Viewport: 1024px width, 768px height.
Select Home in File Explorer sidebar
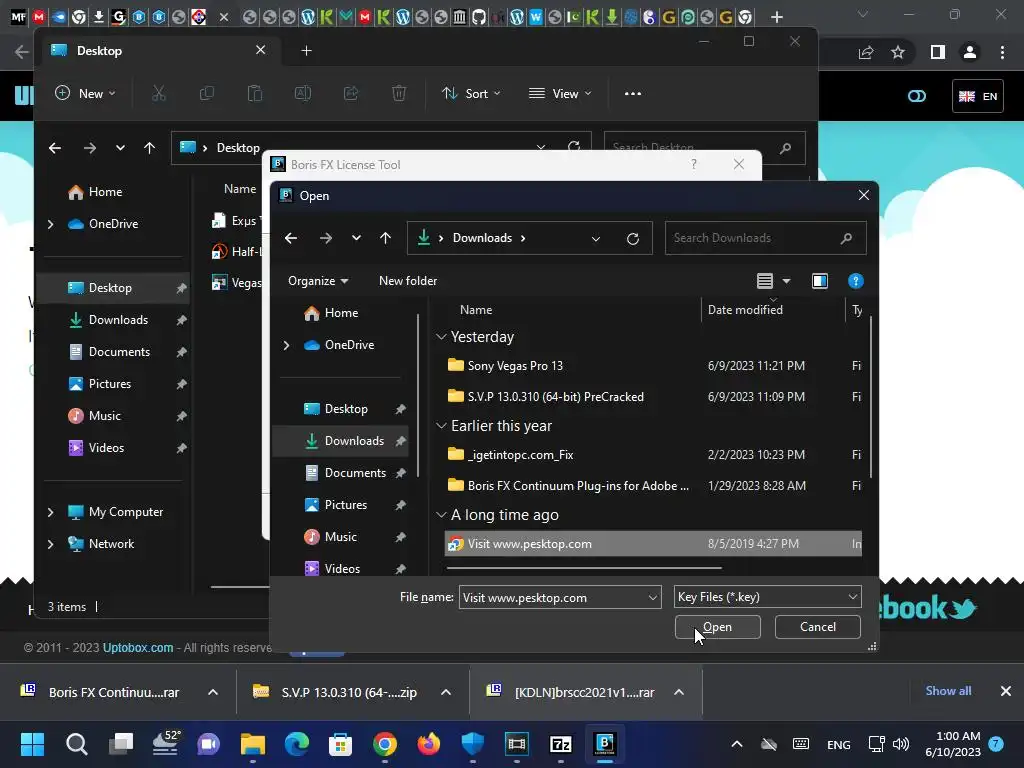95,192
